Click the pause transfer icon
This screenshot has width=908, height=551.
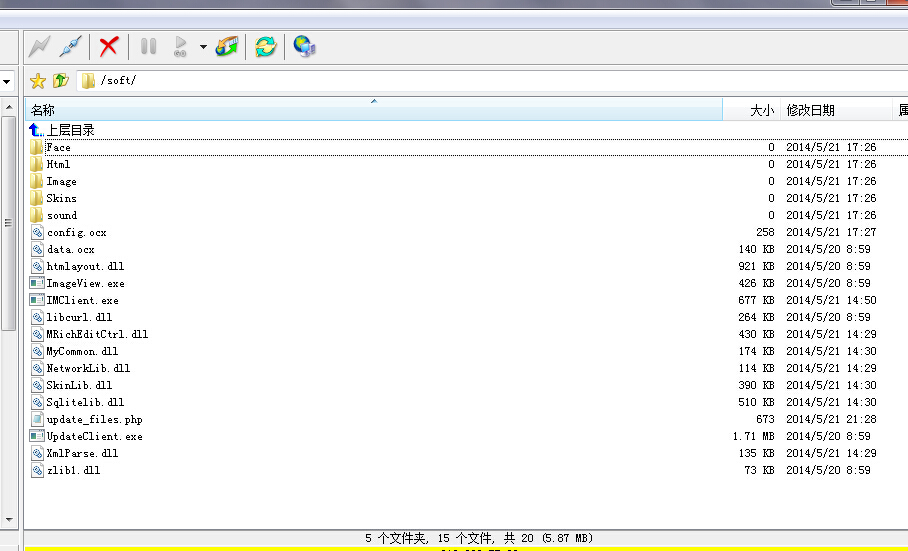pos(148,46)
